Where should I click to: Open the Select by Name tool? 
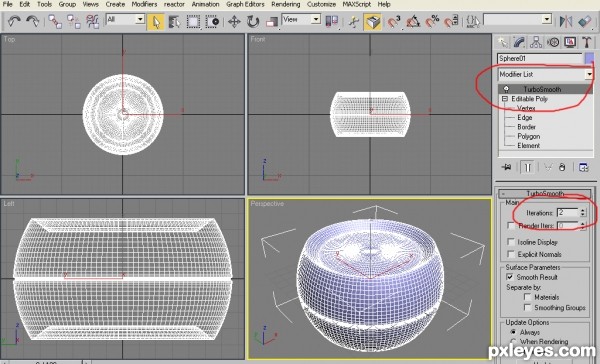point(174,22)
